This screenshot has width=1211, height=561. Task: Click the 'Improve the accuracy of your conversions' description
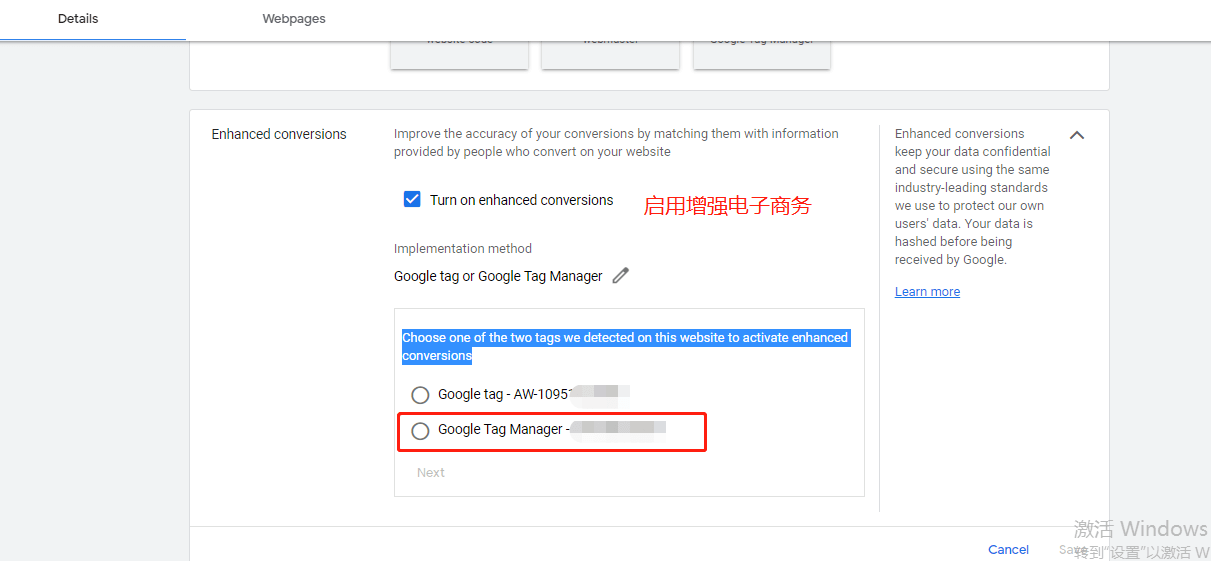click(616, 142)
